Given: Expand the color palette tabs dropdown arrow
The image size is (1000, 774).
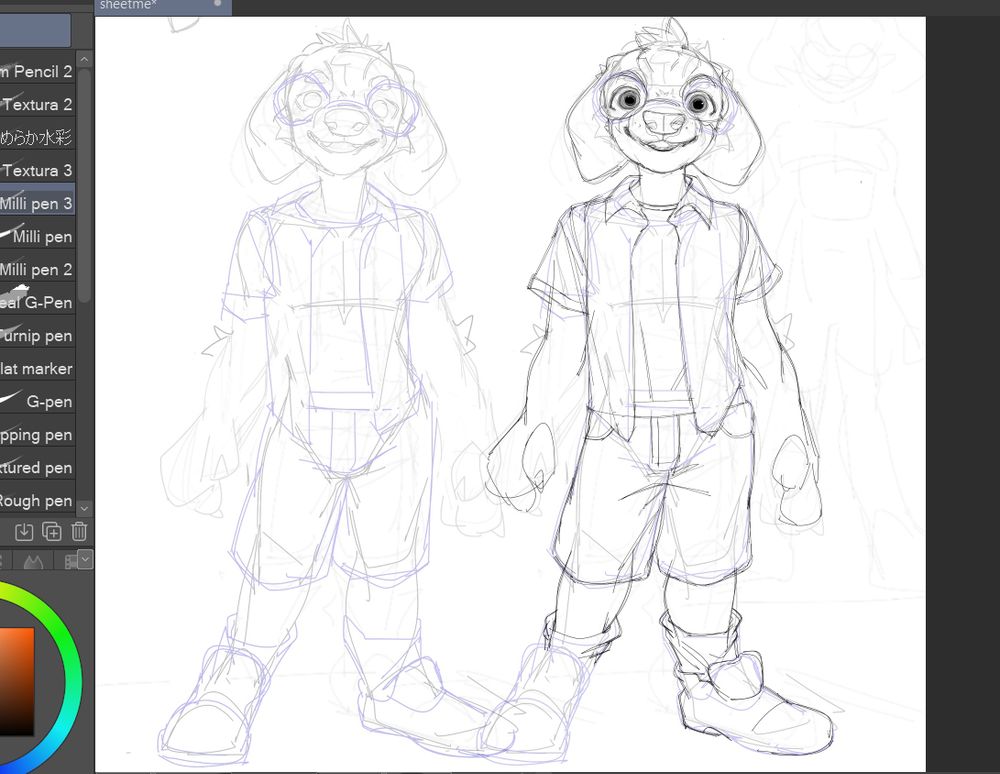Looking at the screenshot, I should [x=85, y=560].
